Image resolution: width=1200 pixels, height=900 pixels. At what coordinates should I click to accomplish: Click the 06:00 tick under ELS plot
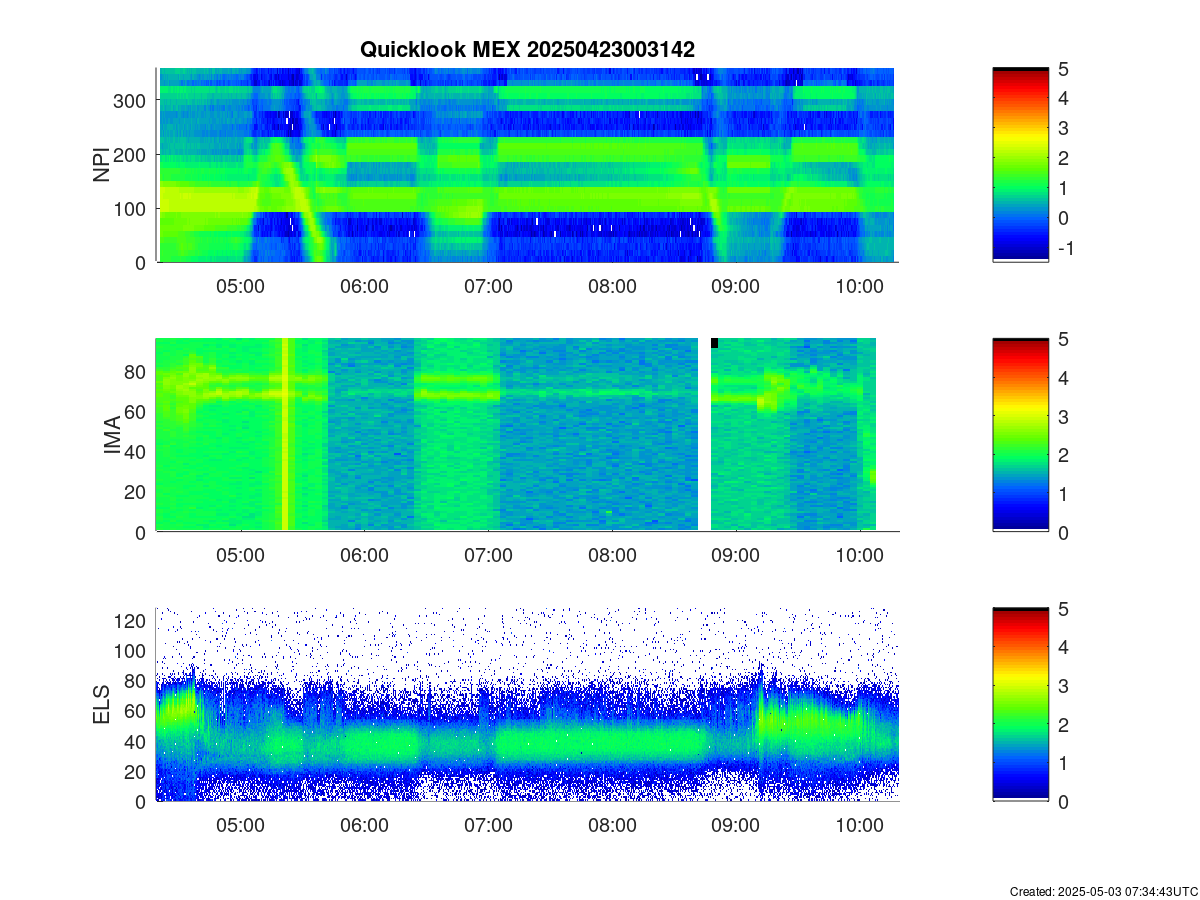364,825
